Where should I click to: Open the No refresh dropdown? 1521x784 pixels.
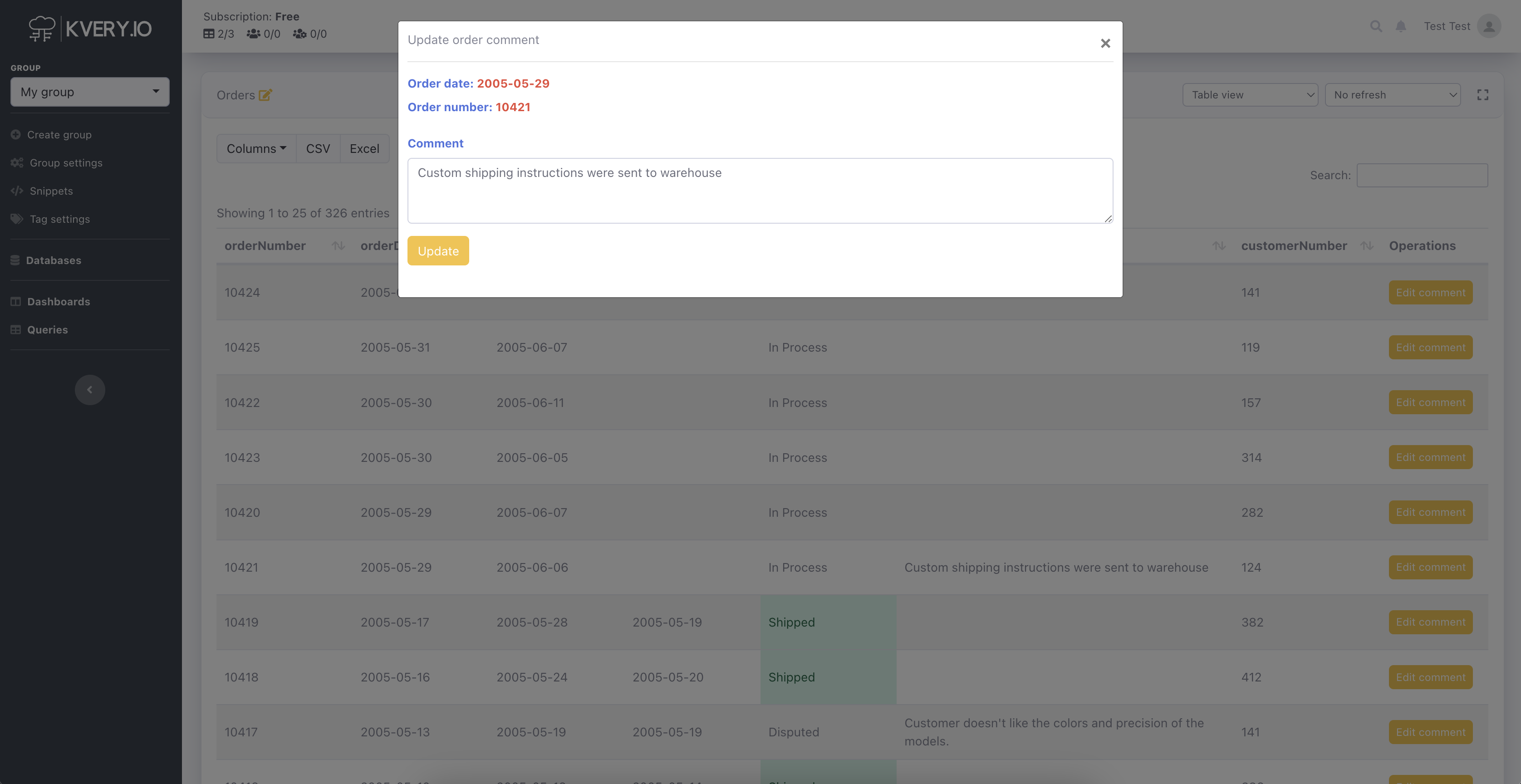pyautogui.click(x=1392, y=95)
